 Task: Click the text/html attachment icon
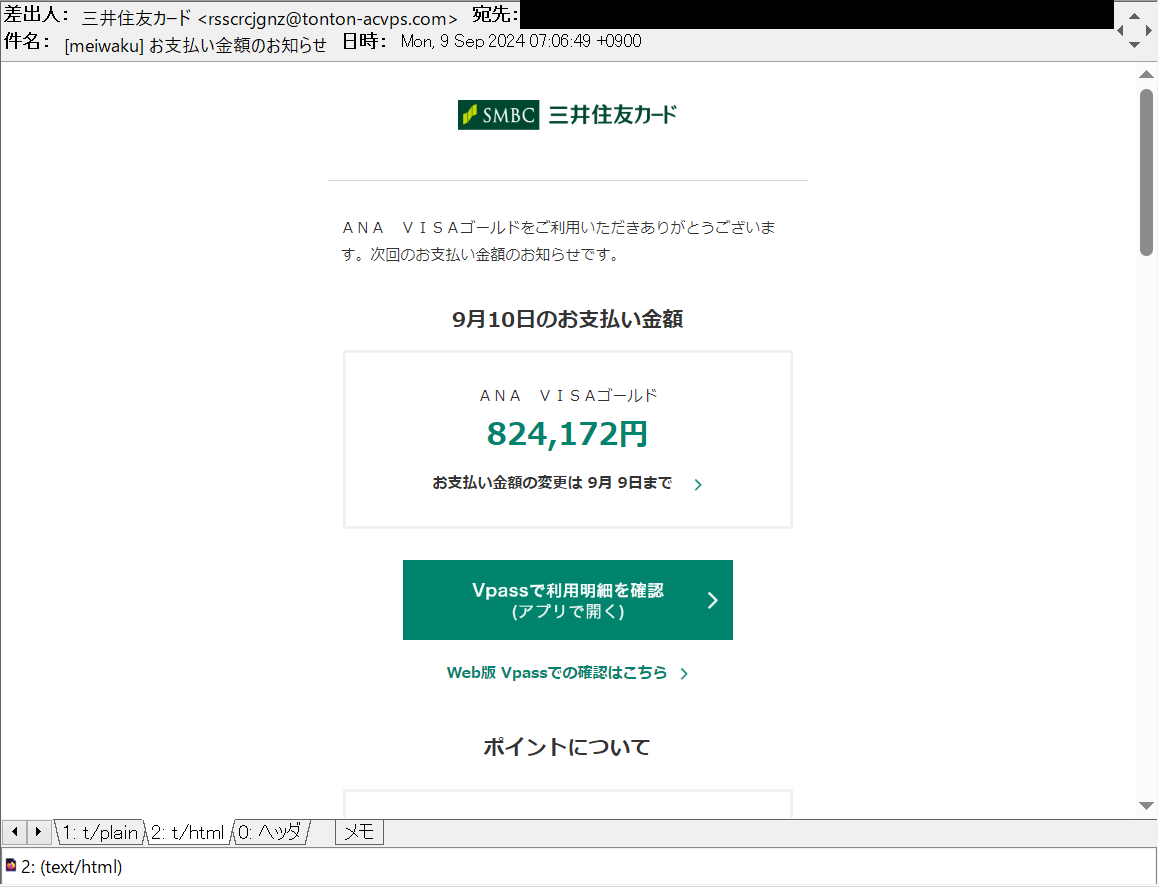point(10,865)
